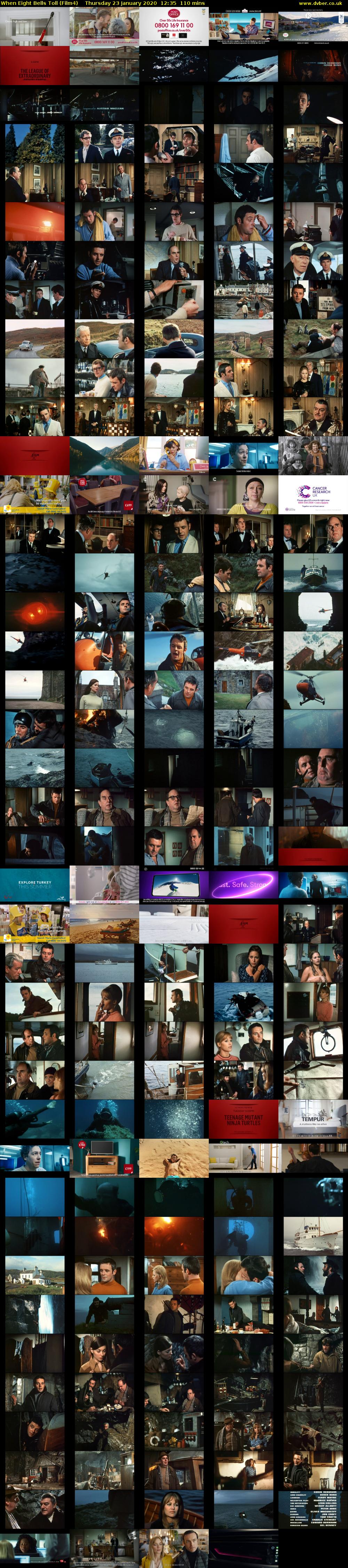Screen dimensions: 348x1568
Task: Open the two red glowing lights thumbnail
Action: [35, 611]
